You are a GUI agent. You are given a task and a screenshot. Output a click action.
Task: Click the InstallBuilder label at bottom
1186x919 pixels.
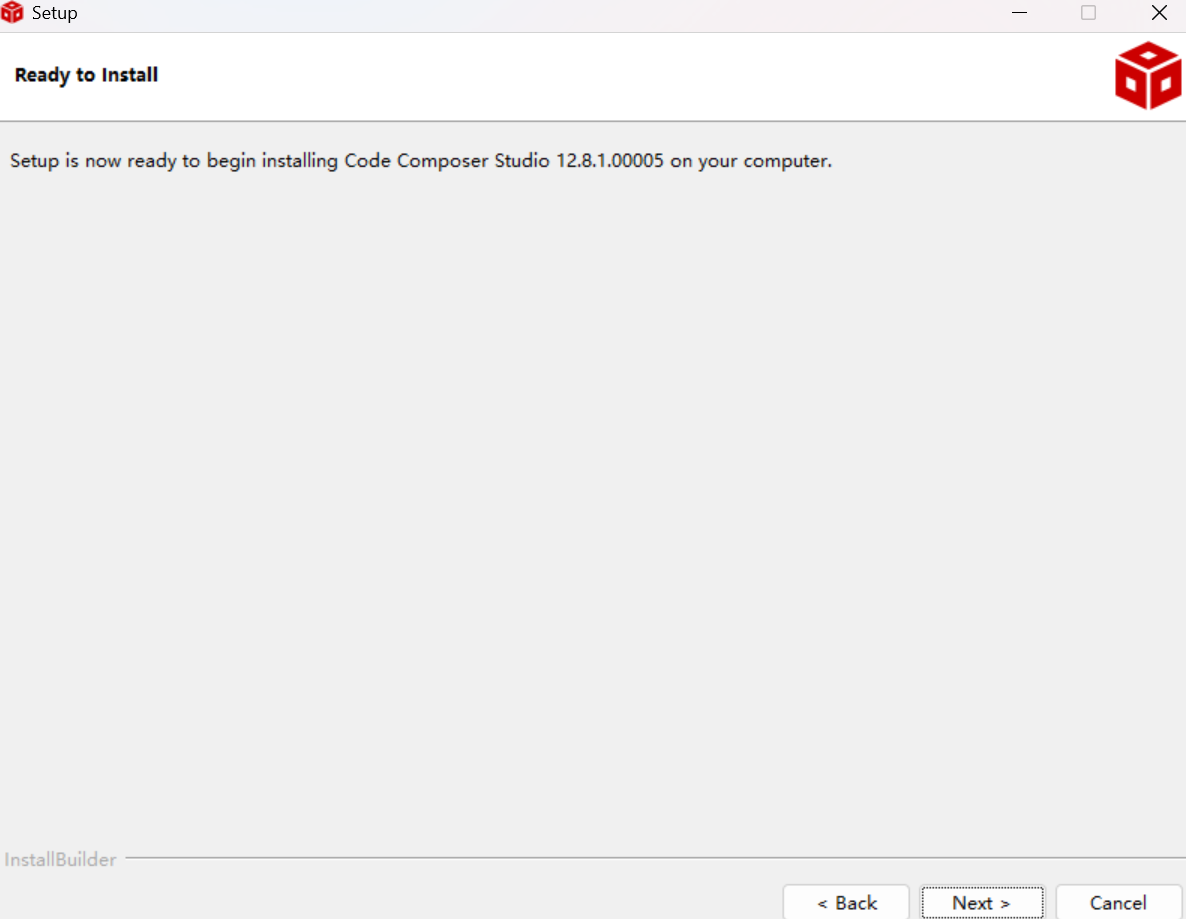pyautogui.click(x=60, y=859)
